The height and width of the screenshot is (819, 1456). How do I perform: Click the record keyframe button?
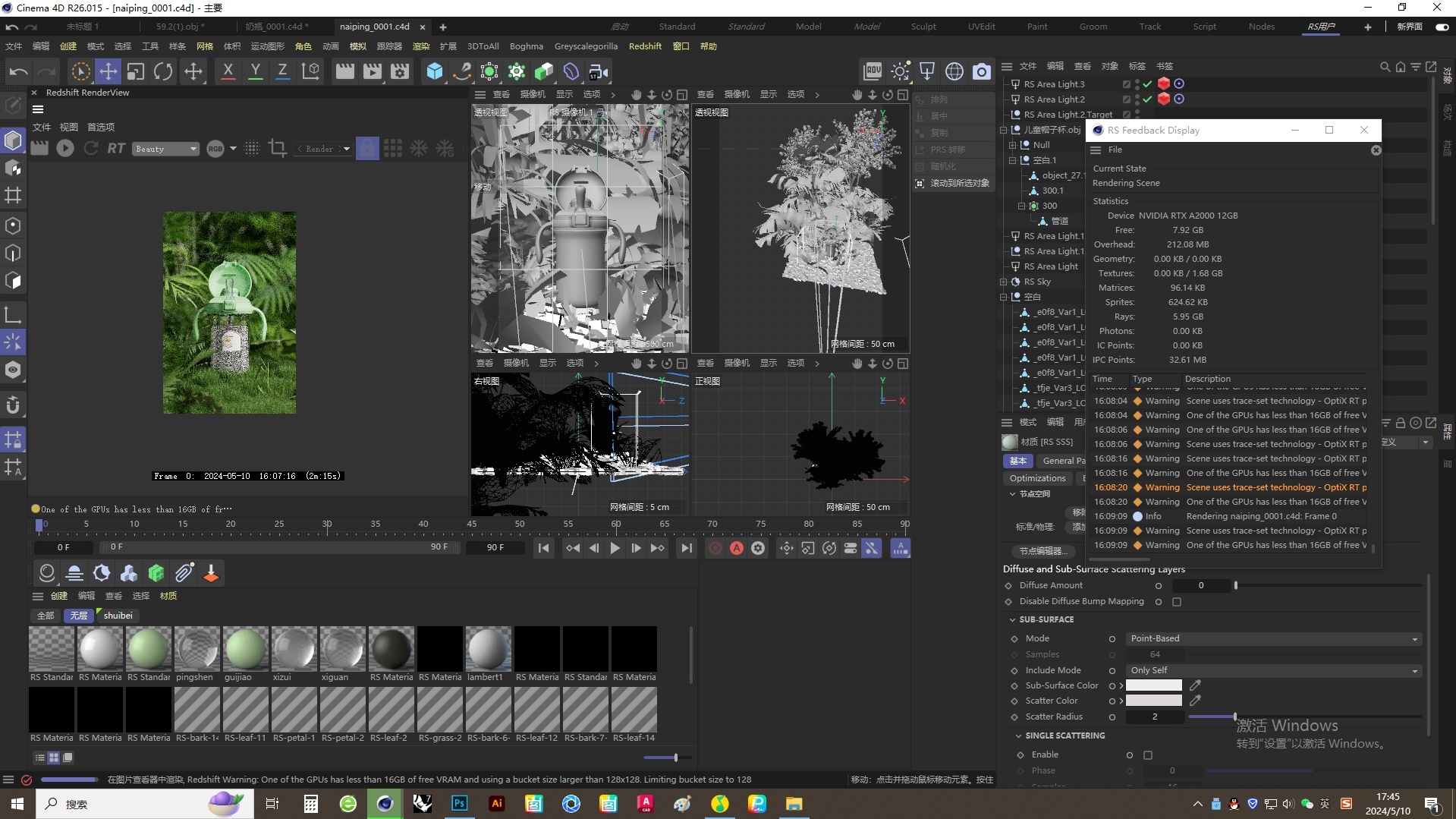click(x=715, y=548)
